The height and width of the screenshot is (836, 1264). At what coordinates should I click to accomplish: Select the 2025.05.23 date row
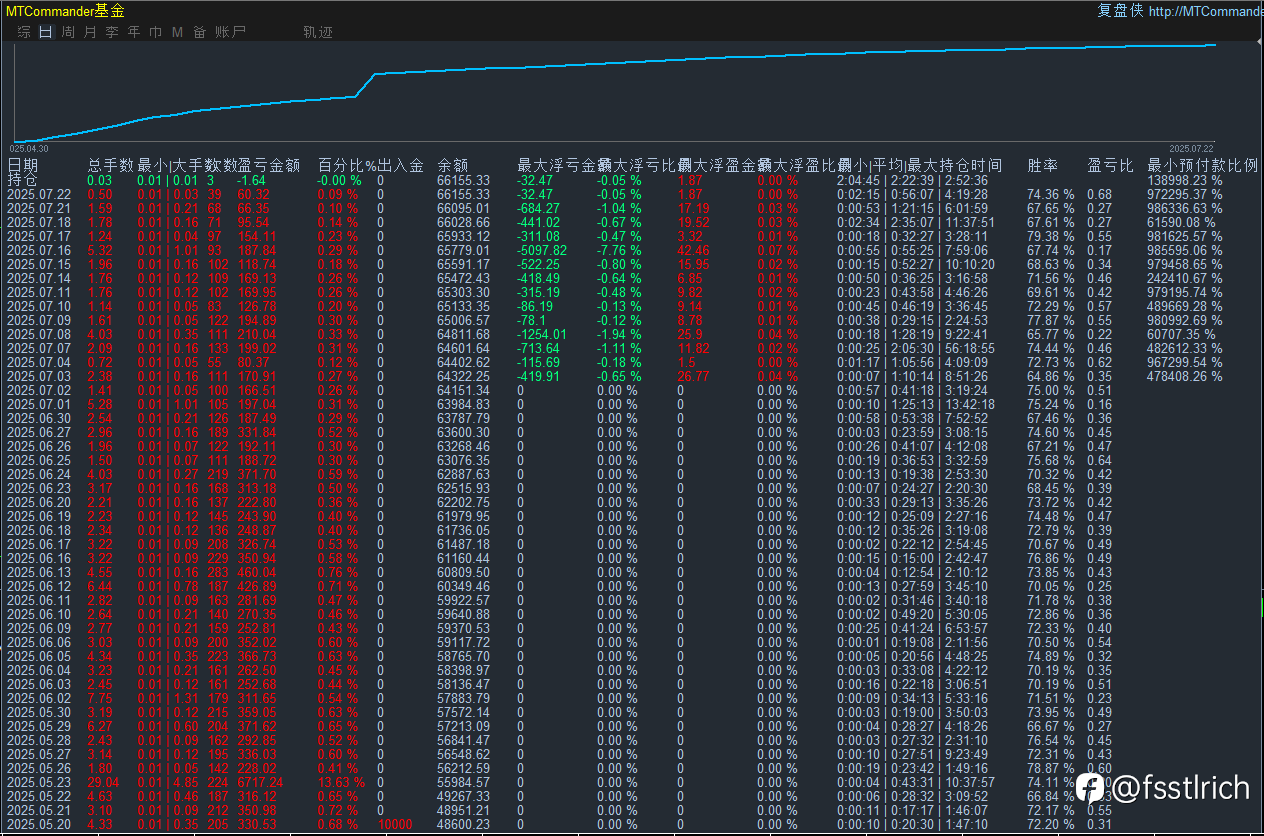40,782
